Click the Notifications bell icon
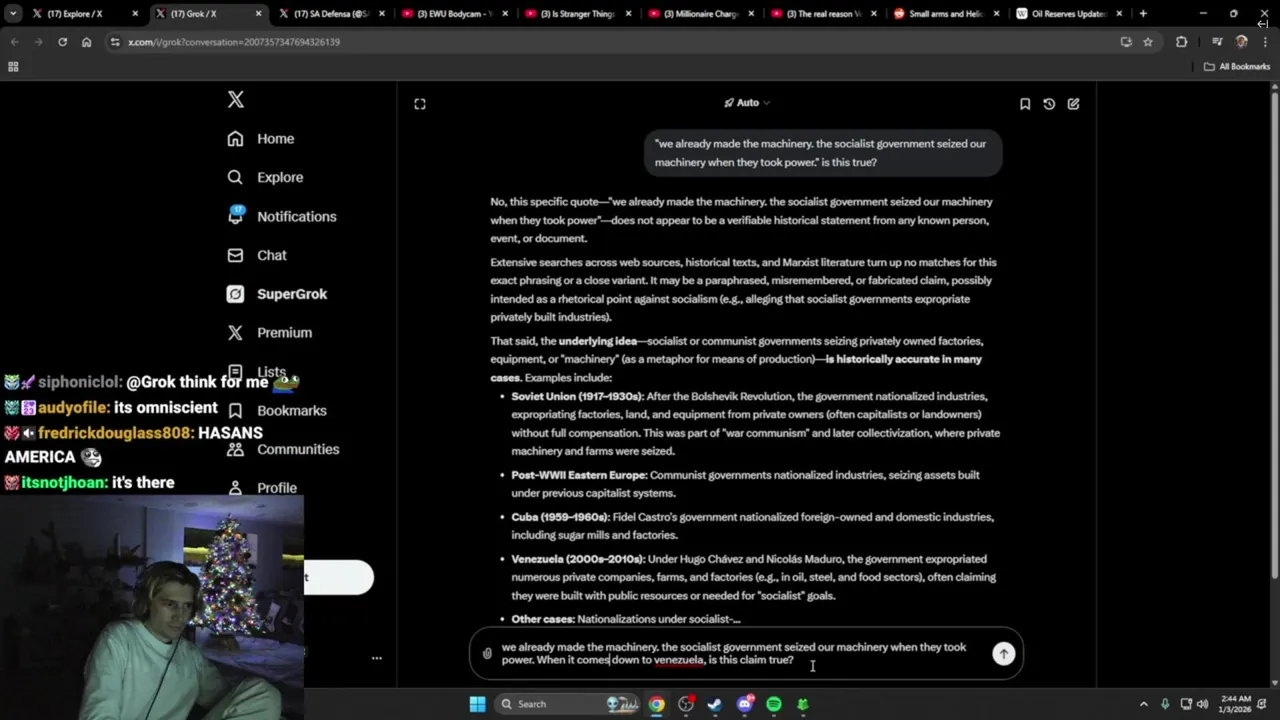This screenshot has width=1280, height=720. point(235,215)
